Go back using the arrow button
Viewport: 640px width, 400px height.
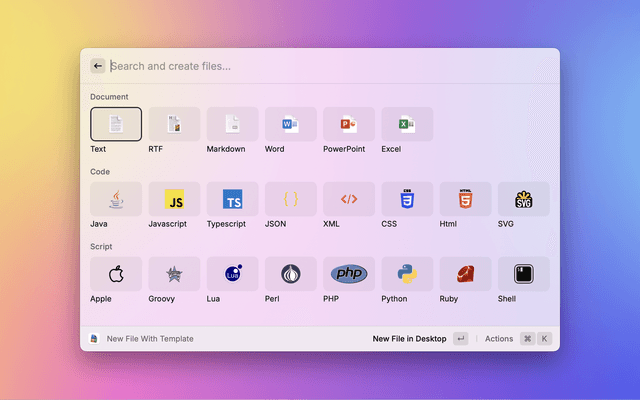click(x=98, y=66)
